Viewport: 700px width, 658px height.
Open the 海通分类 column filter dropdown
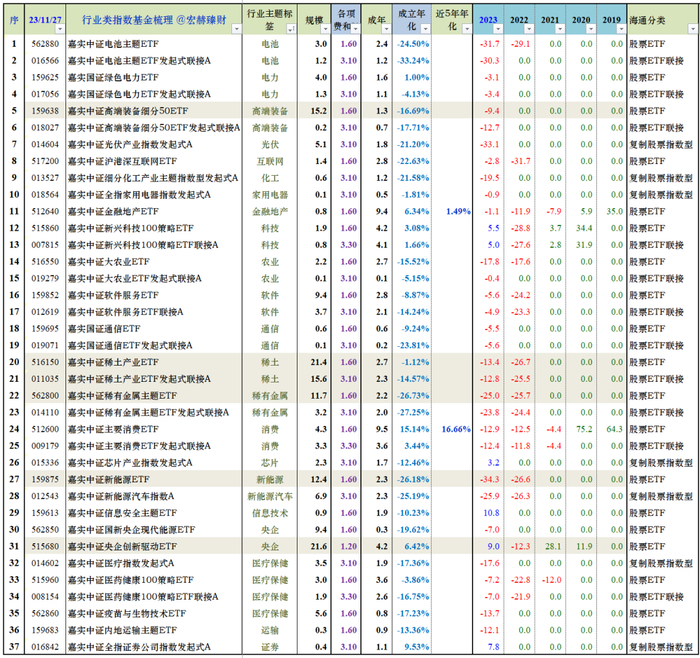[693, 29]
